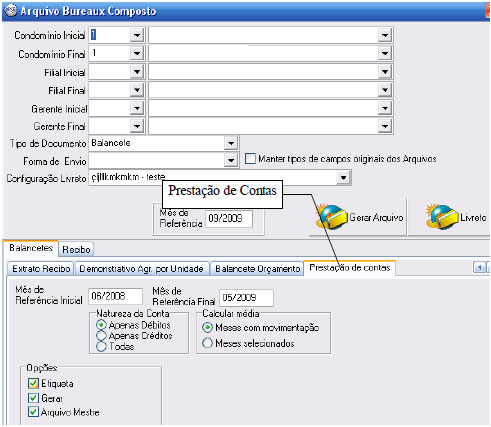Click Mês de Referência Final field
The width and height of the screenshot is (491, 427).
point(246,297)
